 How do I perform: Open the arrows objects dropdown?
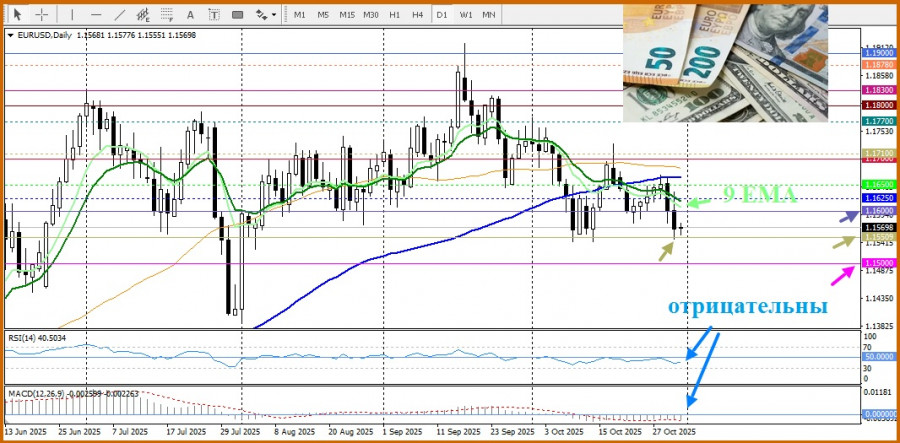click(x=265, y=14)
